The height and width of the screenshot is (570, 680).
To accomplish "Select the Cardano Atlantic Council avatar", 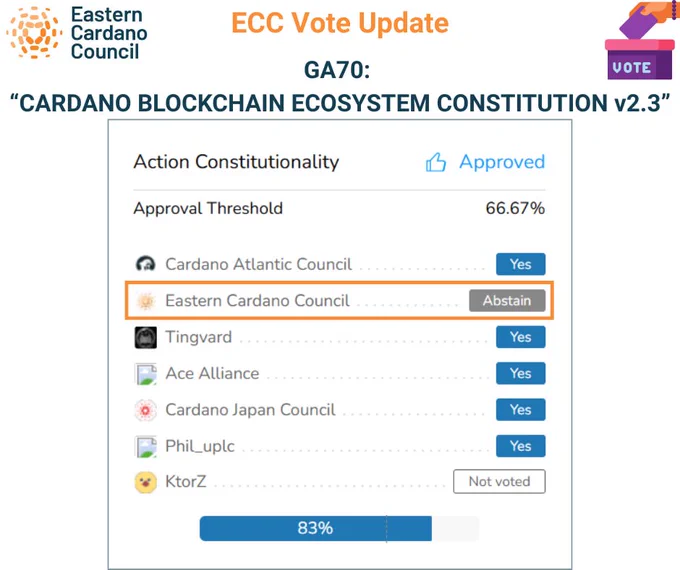I will pos(145,264).
